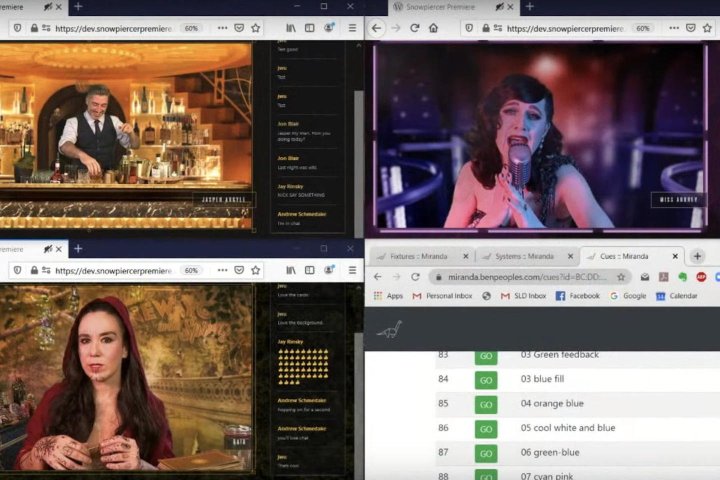The height and width of the screenshot is (480, 720).
Task: Open tracking protection shield in bottom-left Firefox window
Action: (17, 270)
